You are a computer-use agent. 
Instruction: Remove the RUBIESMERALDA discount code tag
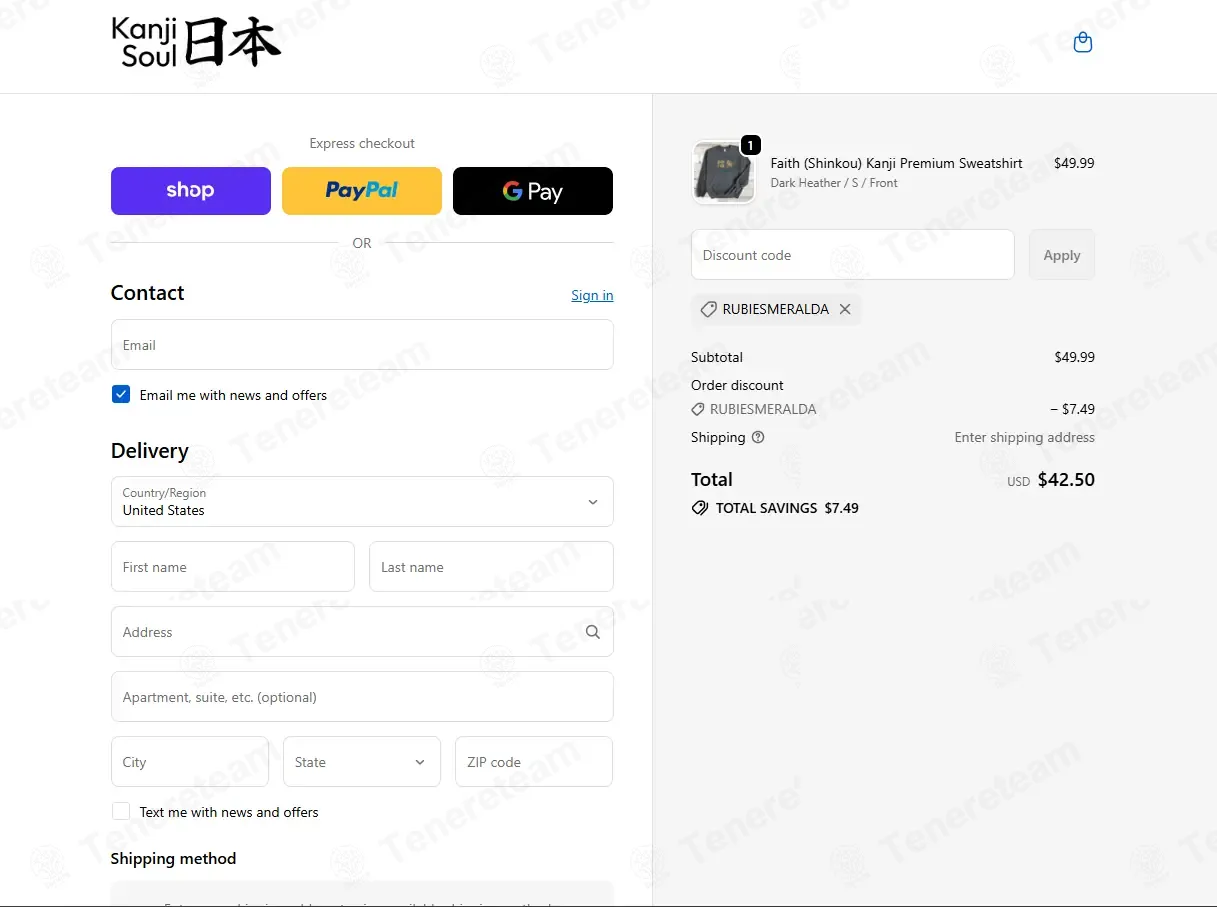click(845, 309)
